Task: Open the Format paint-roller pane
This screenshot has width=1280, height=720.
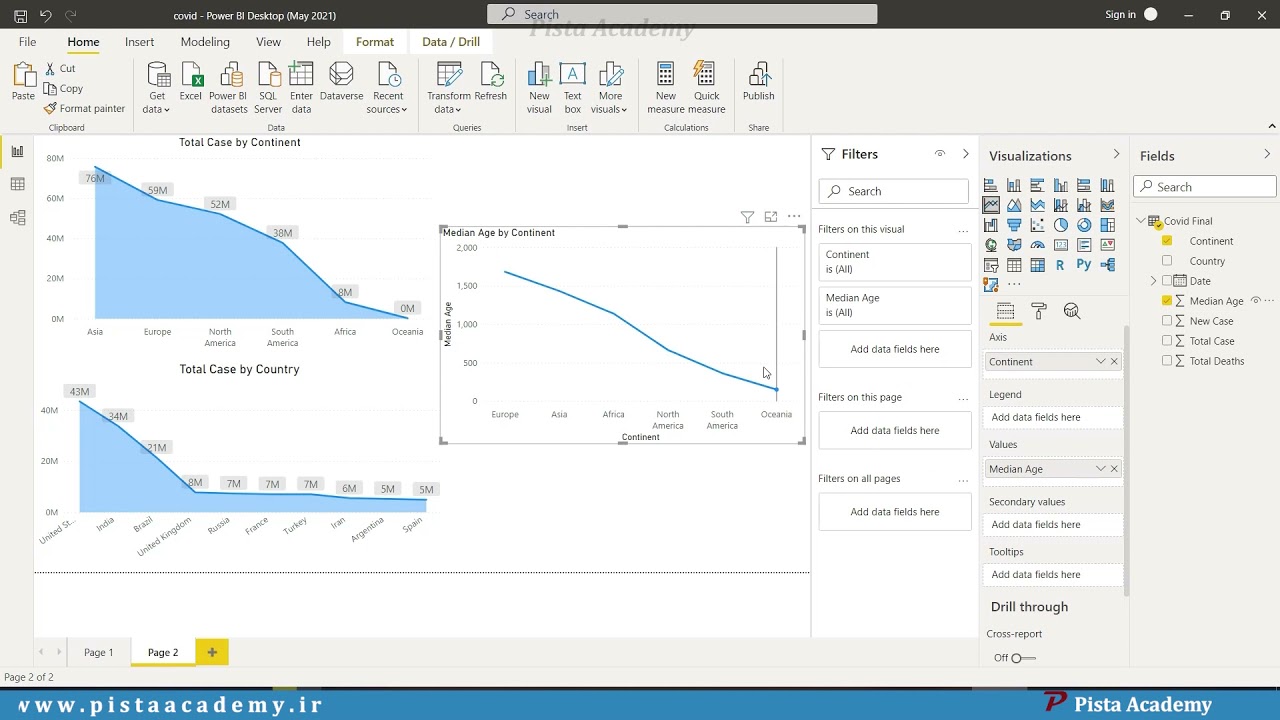Action: (x=1039, y=311)
